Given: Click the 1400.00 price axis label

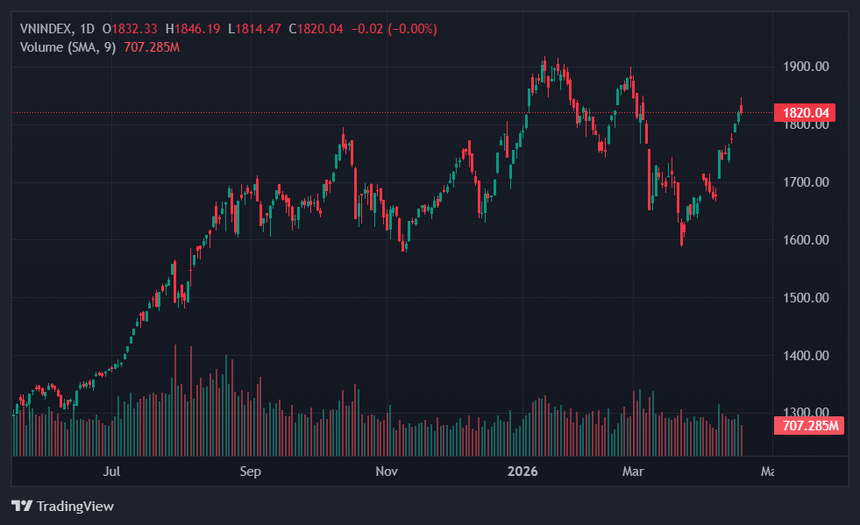Looking at the screenshot, I should coord(805,356).
